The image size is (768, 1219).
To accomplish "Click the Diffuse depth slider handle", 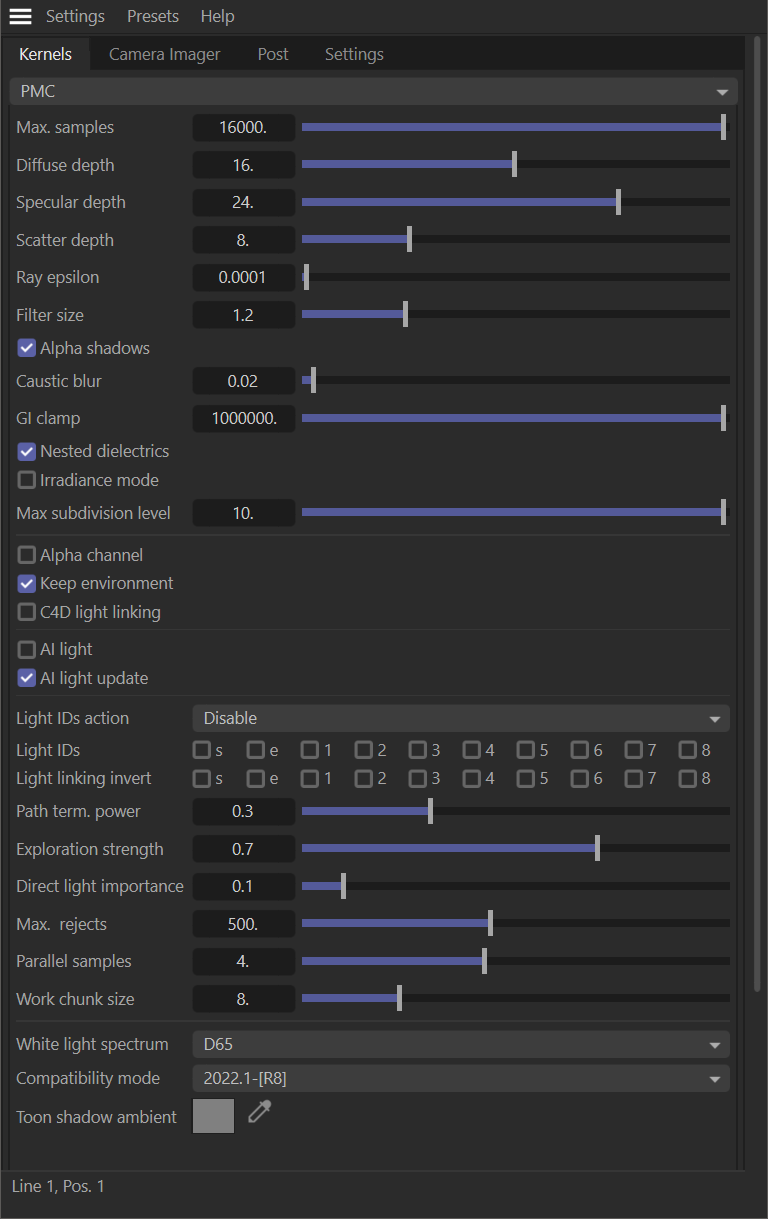I will tap(514, 165).
